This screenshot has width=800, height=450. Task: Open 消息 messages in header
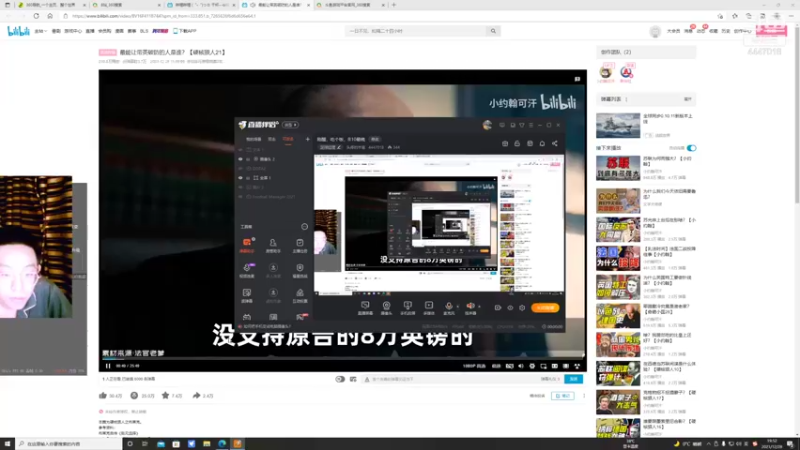688,31
